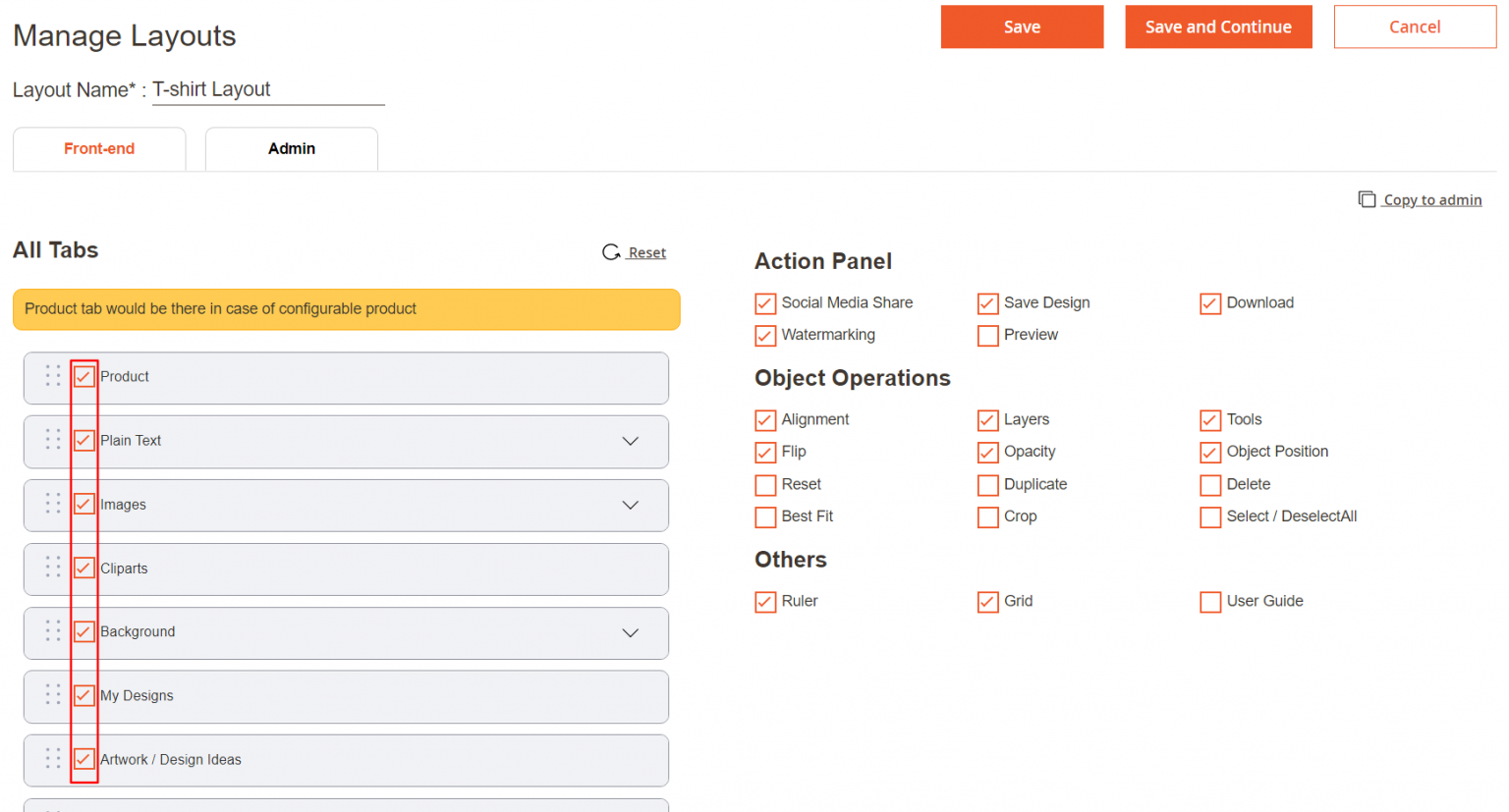The height and width of the screenshot is (812, 1509).
Task: Click the Copy to admin icon
Action: click(1368, 199)
